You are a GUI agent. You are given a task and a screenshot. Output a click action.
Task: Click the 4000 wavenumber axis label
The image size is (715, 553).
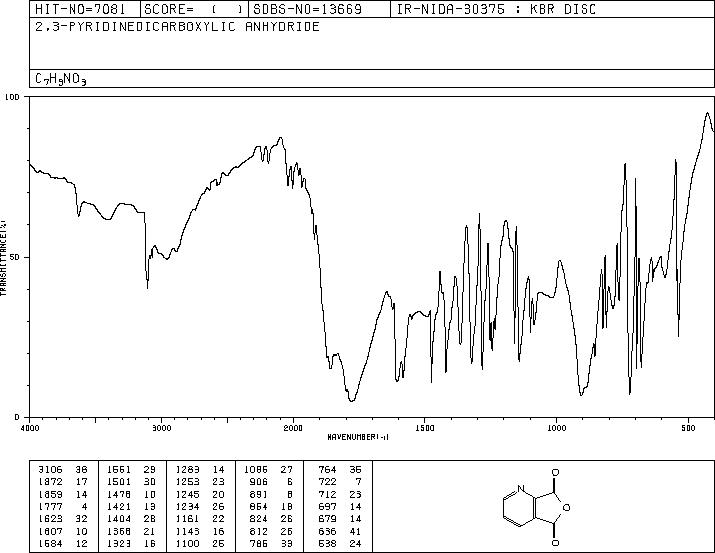click(30, 428)
